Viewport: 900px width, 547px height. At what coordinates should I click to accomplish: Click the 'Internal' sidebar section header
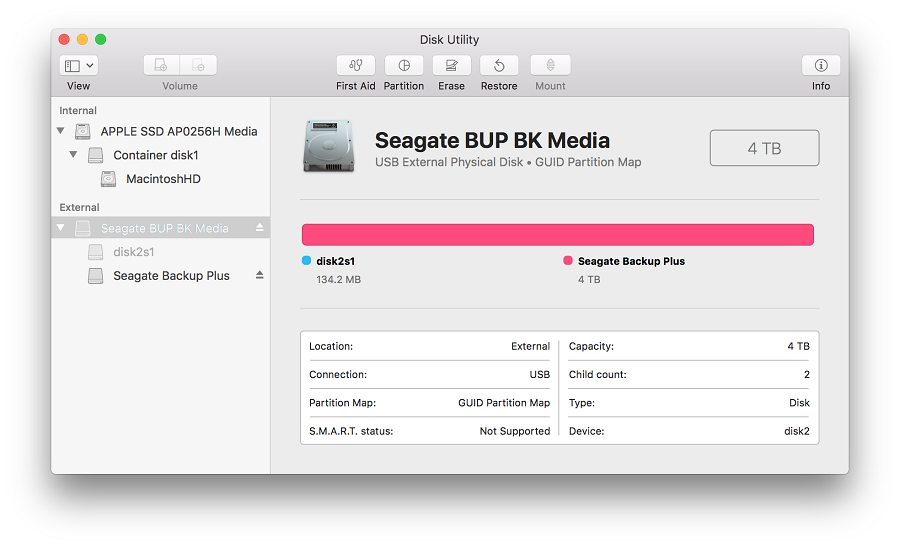(x=78, y=111)
